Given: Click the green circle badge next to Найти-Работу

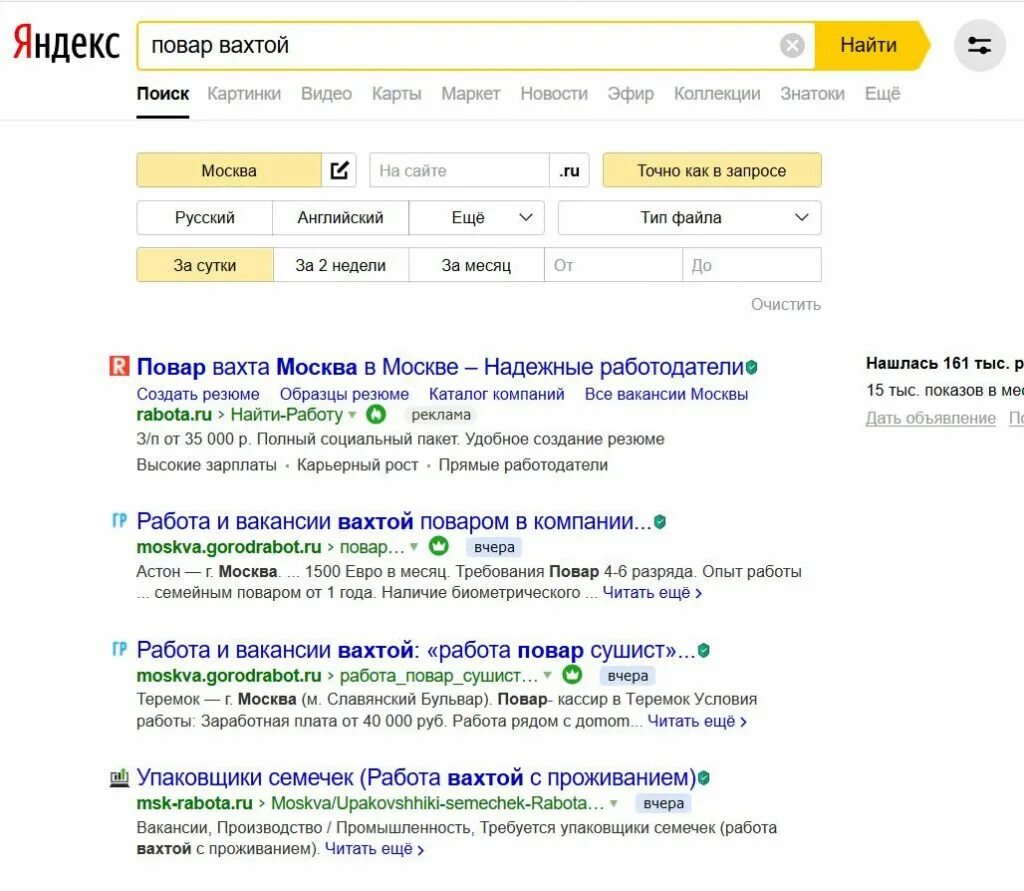Looking at the screenshot, I should [376, 414].
